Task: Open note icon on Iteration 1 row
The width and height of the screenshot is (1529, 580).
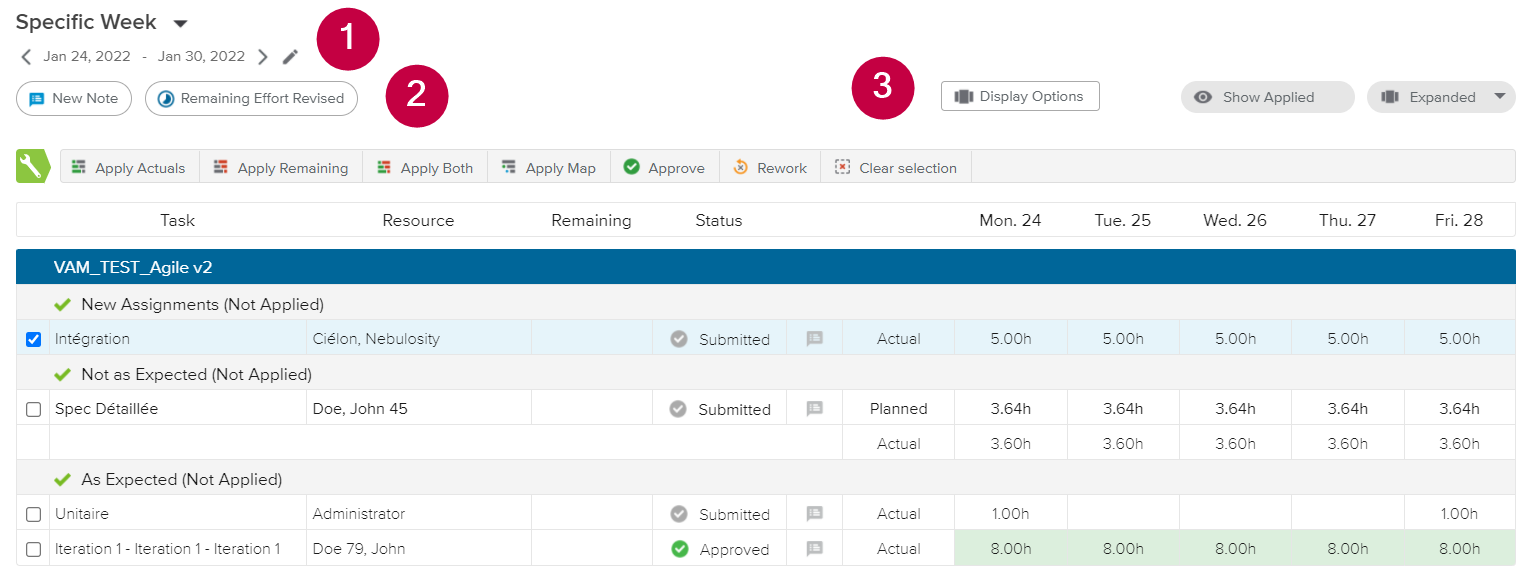Action: 815,549
